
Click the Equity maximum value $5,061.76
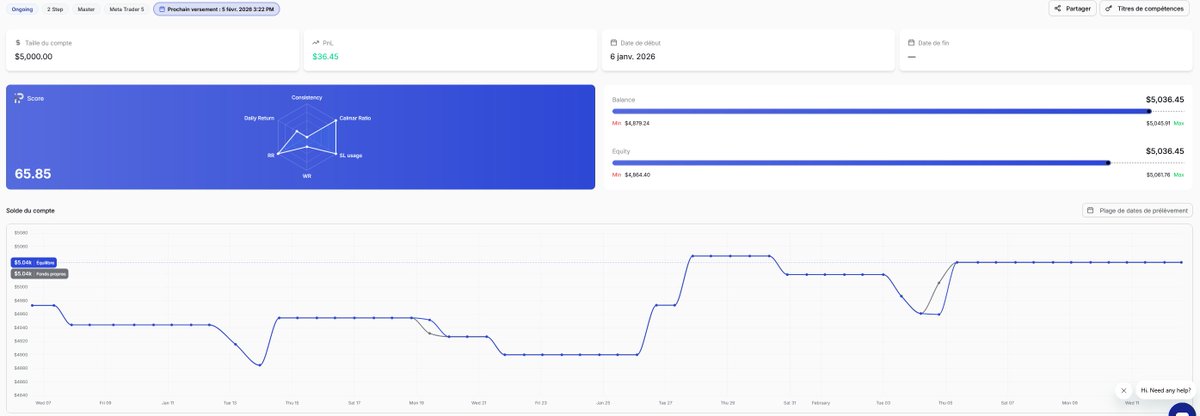pyautogui.click(x=1158, y=174)
